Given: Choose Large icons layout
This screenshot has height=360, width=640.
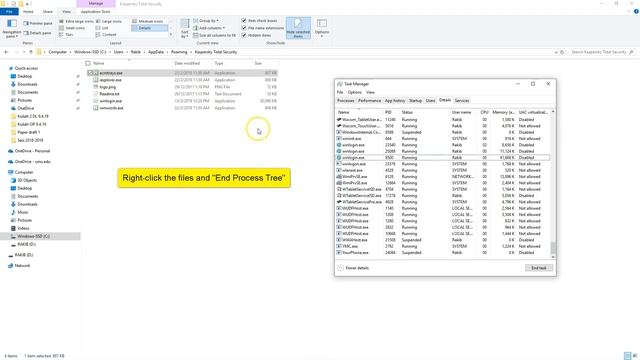Looking at the screenshot, I should 109,21.
